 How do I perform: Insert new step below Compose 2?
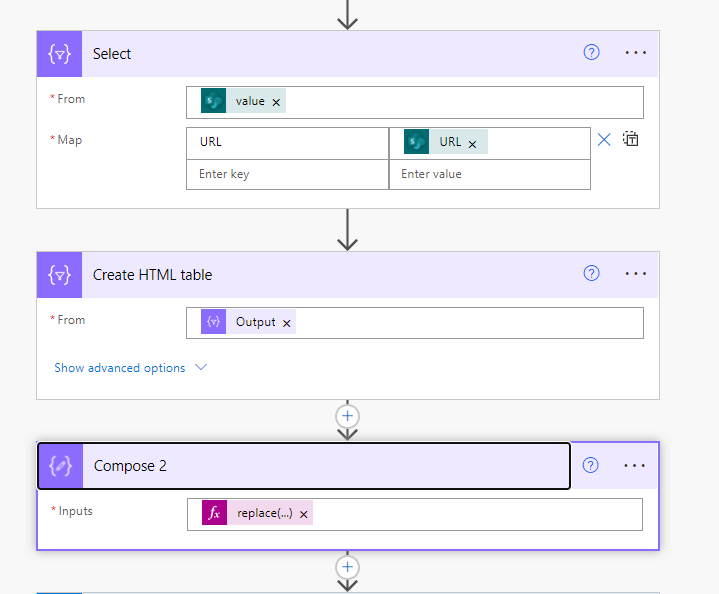(x=348, y=567)
